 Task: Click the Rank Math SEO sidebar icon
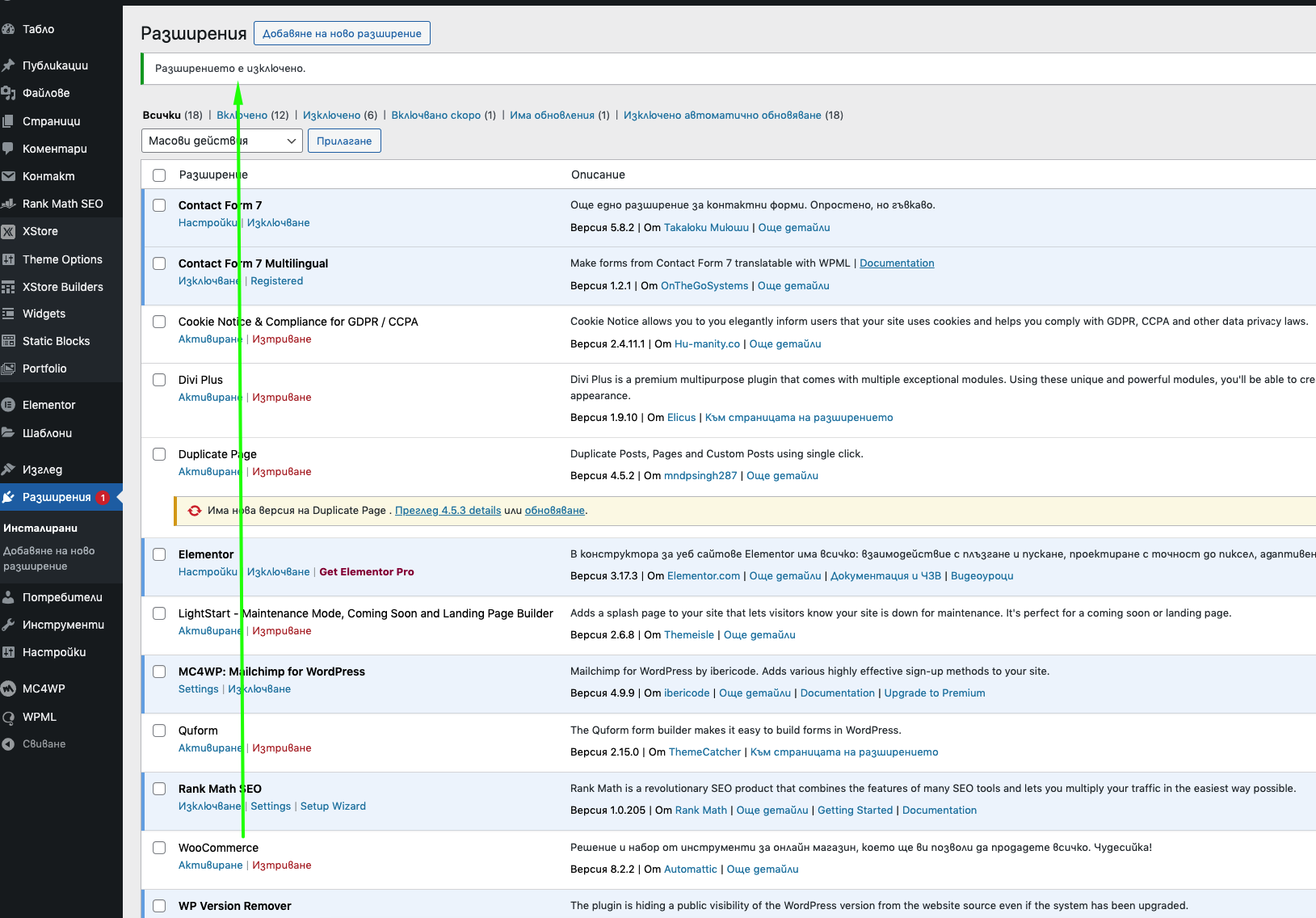click(x=8, y=204)
